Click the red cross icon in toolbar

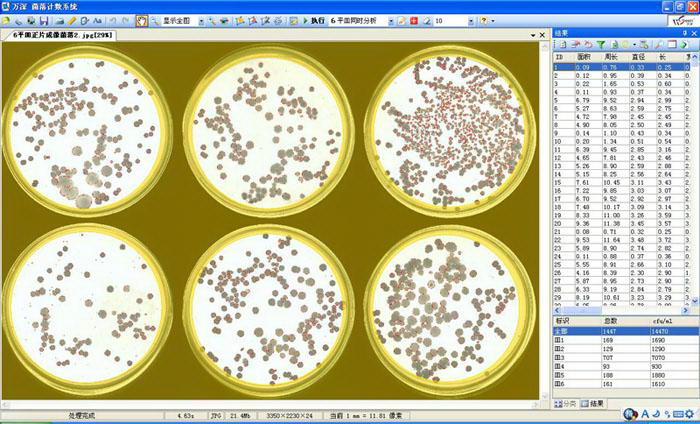coord(413,20)
